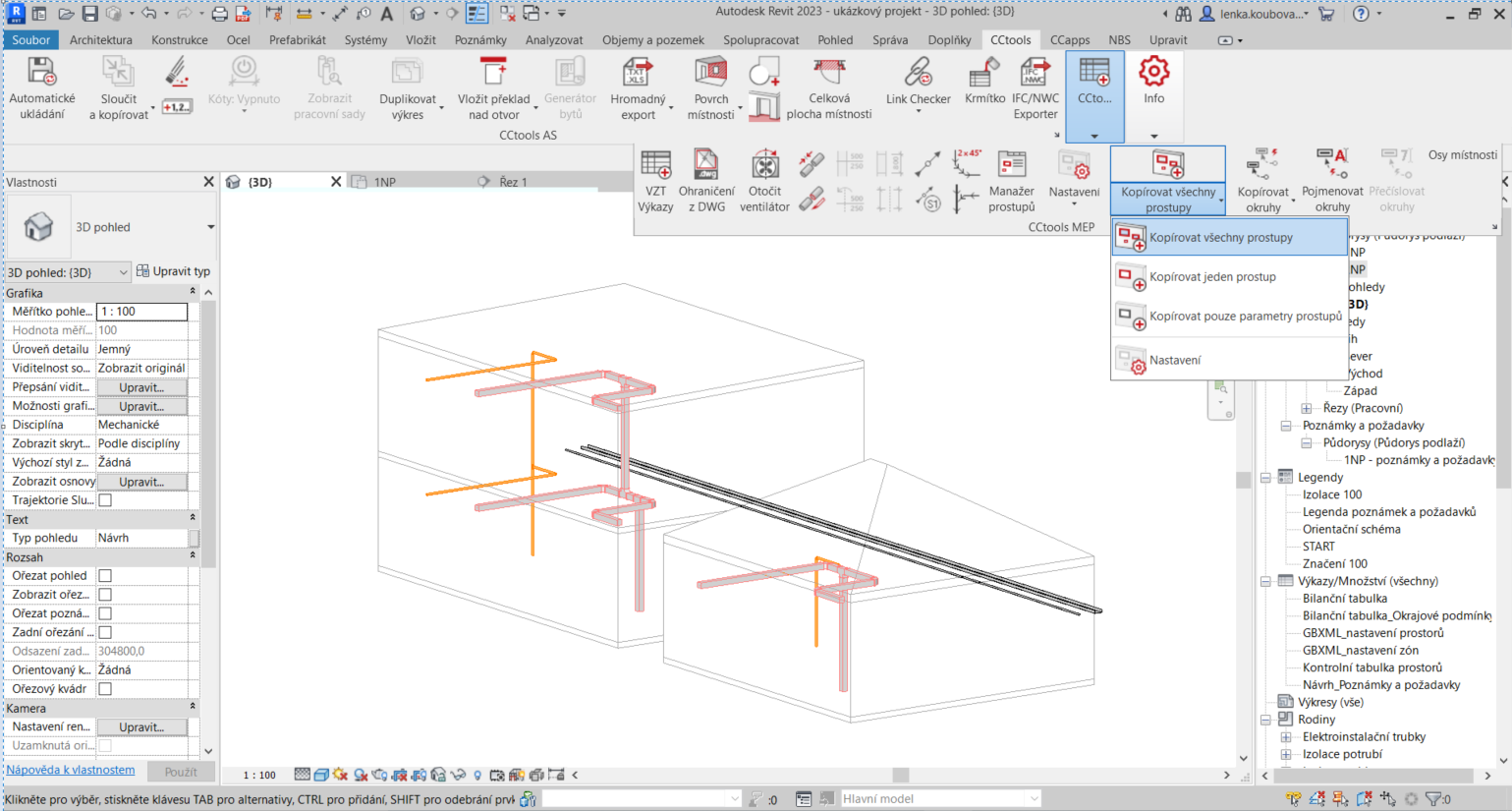This screenshot has width=1512, height=811.
Task: Toggle the Ořezový kvádr checkbox
Action: click(105, 689)
